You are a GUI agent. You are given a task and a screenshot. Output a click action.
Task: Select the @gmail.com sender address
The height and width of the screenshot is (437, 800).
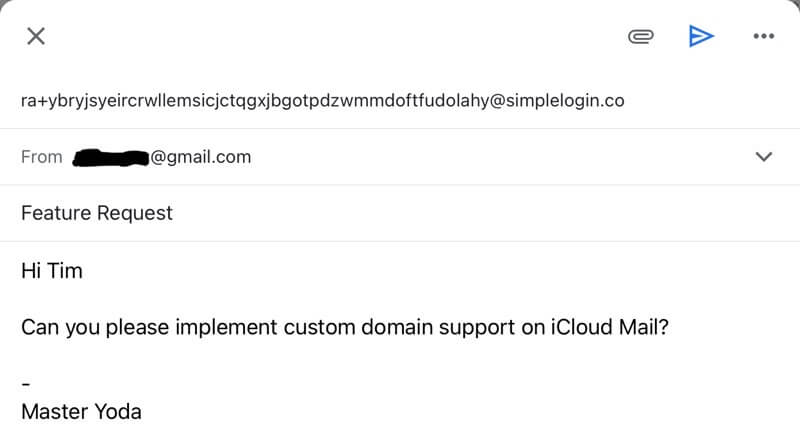(201, 157)
